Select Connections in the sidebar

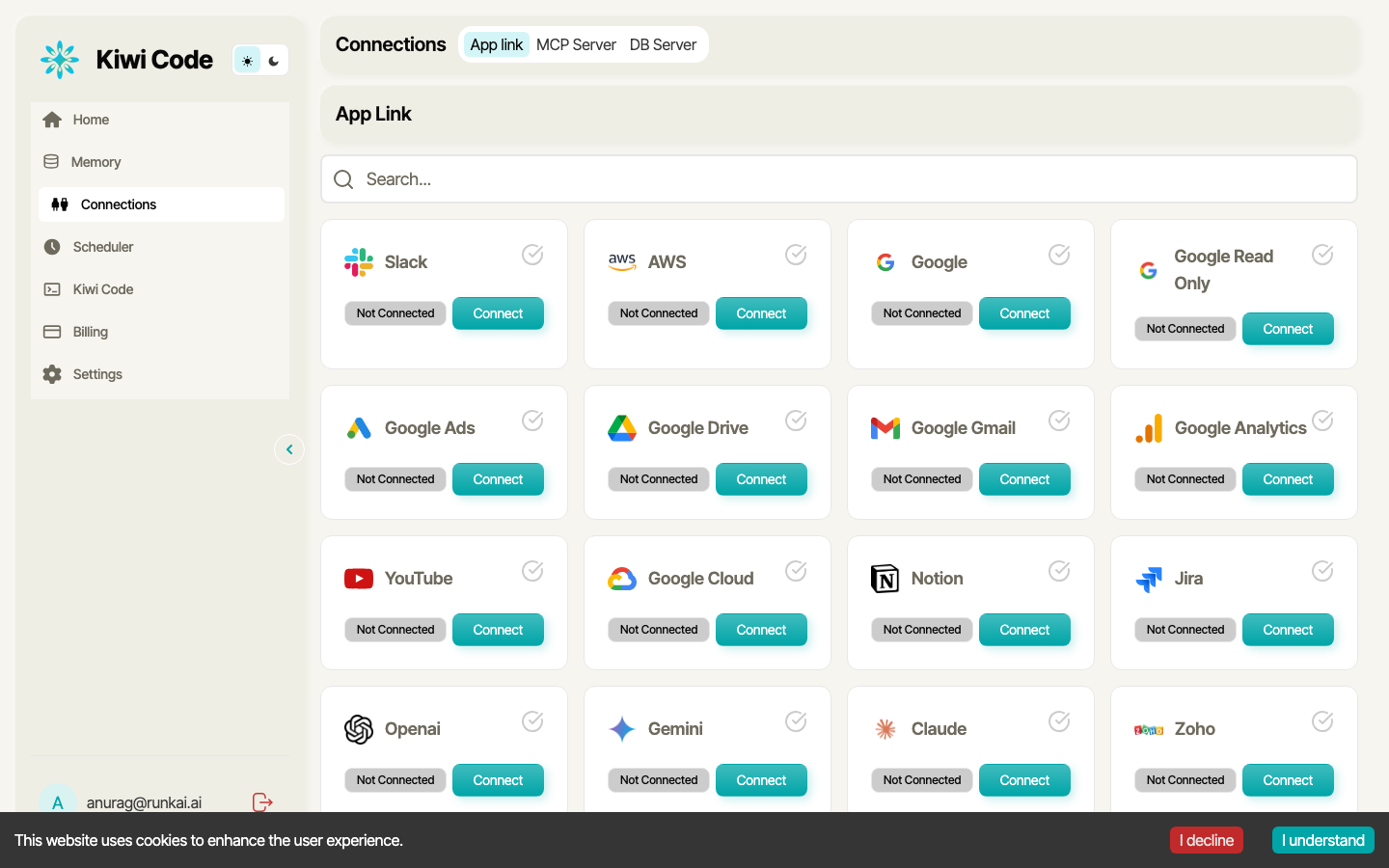(160, 204)
